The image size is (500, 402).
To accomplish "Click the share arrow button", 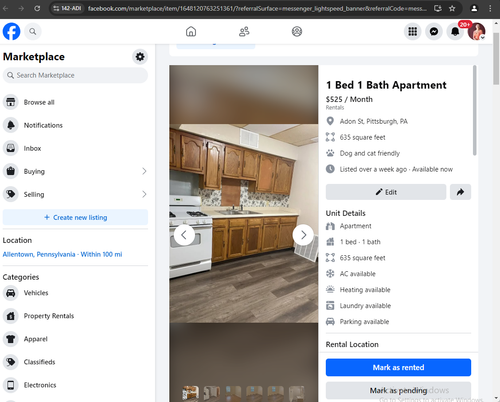I will 460,192.
